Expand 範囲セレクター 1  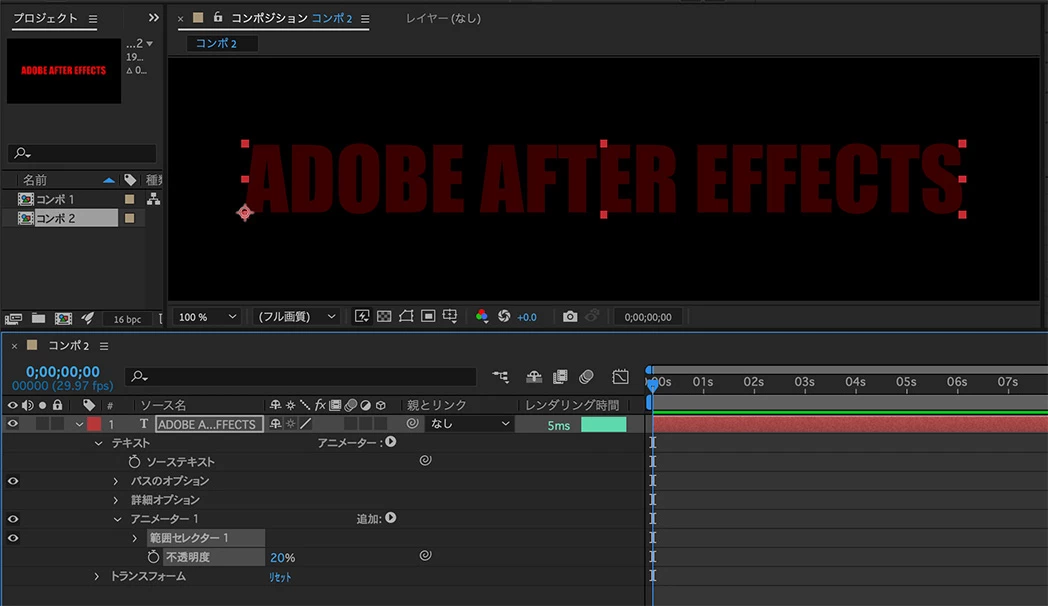(135, 538)
